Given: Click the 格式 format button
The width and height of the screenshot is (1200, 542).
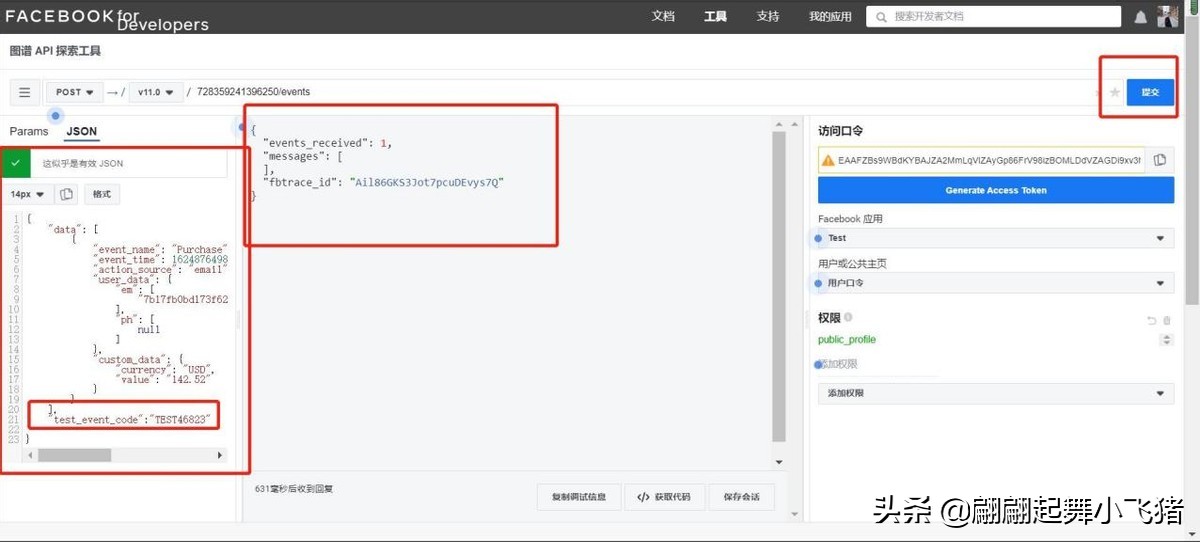Looking at the screenshot, I should coord(102,194).
